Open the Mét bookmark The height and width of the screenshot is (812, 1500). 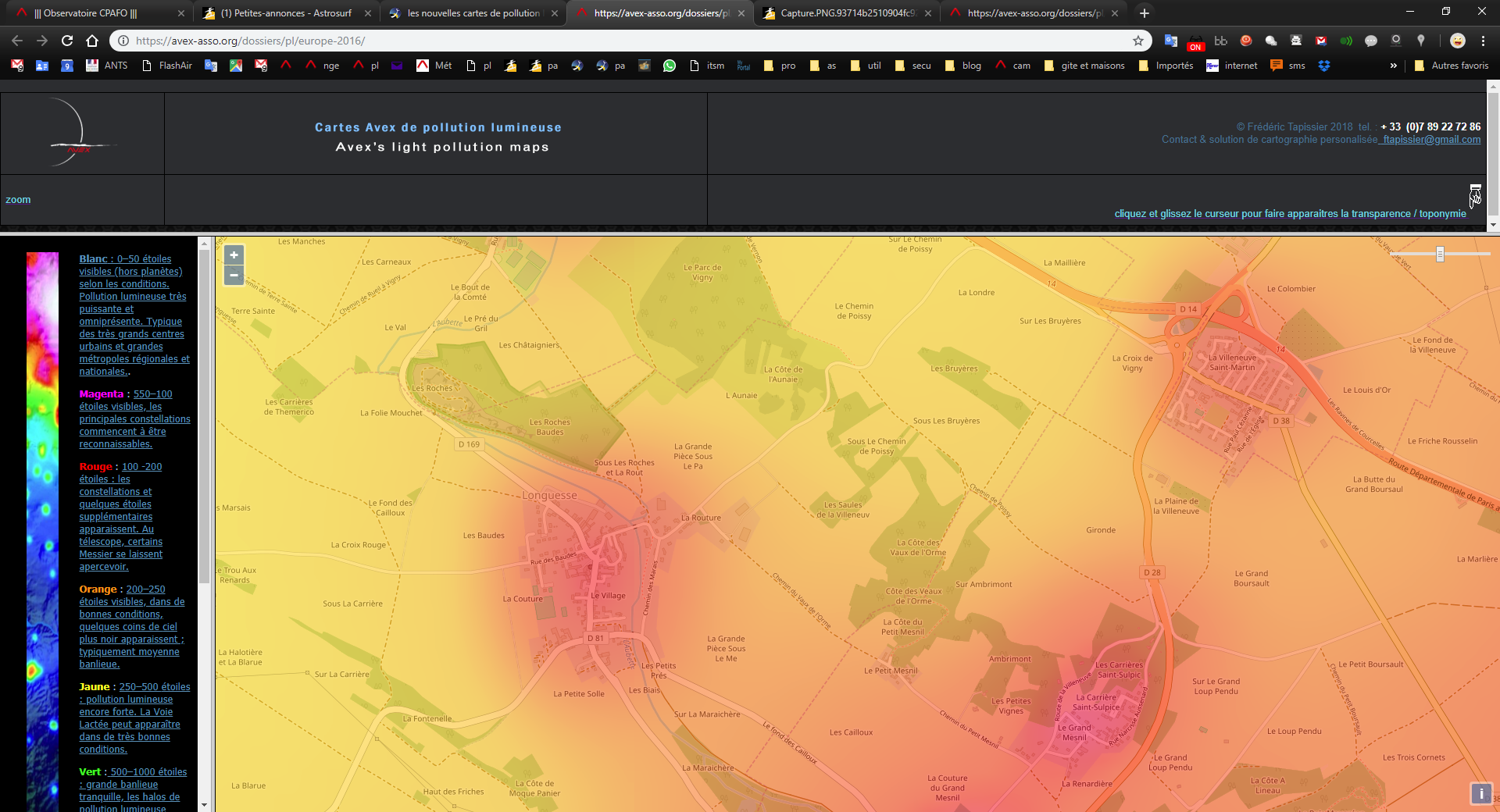pyautogui.click(x=434, y=66)
